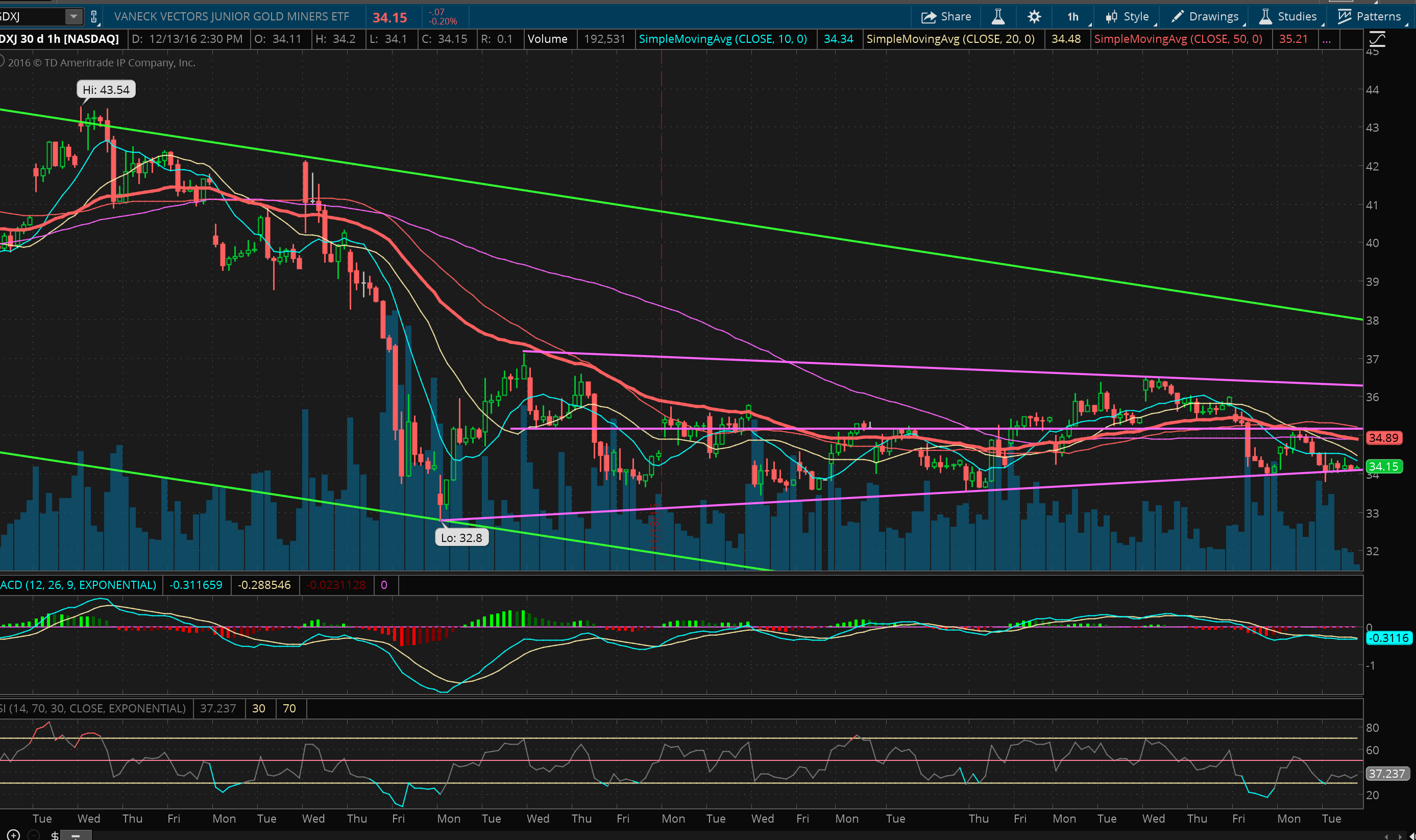Click the bottom scrollbar thumb handle
Image resolution: width=1416 pixels, height=840 pixels.
click(76, 835)
